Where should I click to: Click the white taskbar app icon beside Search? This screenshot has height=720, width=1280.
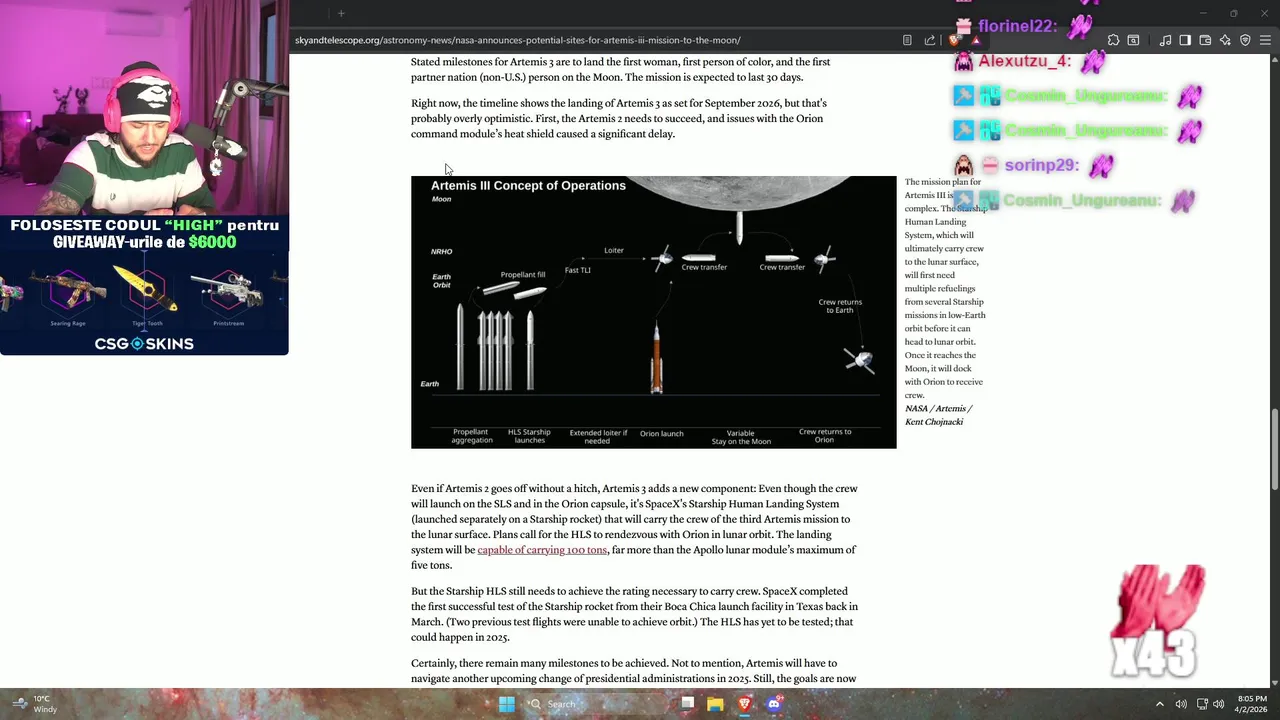point(687,704)
